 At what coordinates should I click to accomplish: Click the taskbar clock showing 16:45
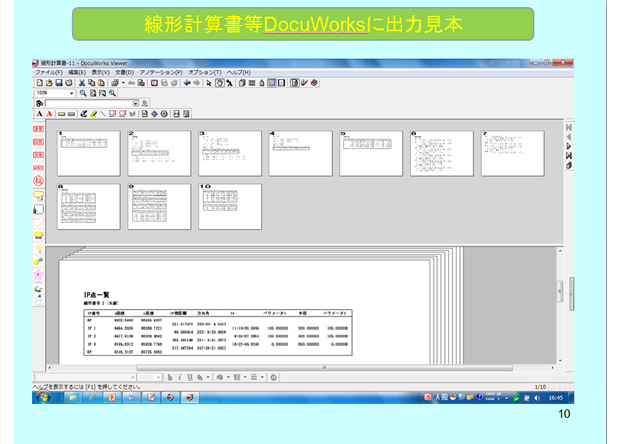[556, 398]
